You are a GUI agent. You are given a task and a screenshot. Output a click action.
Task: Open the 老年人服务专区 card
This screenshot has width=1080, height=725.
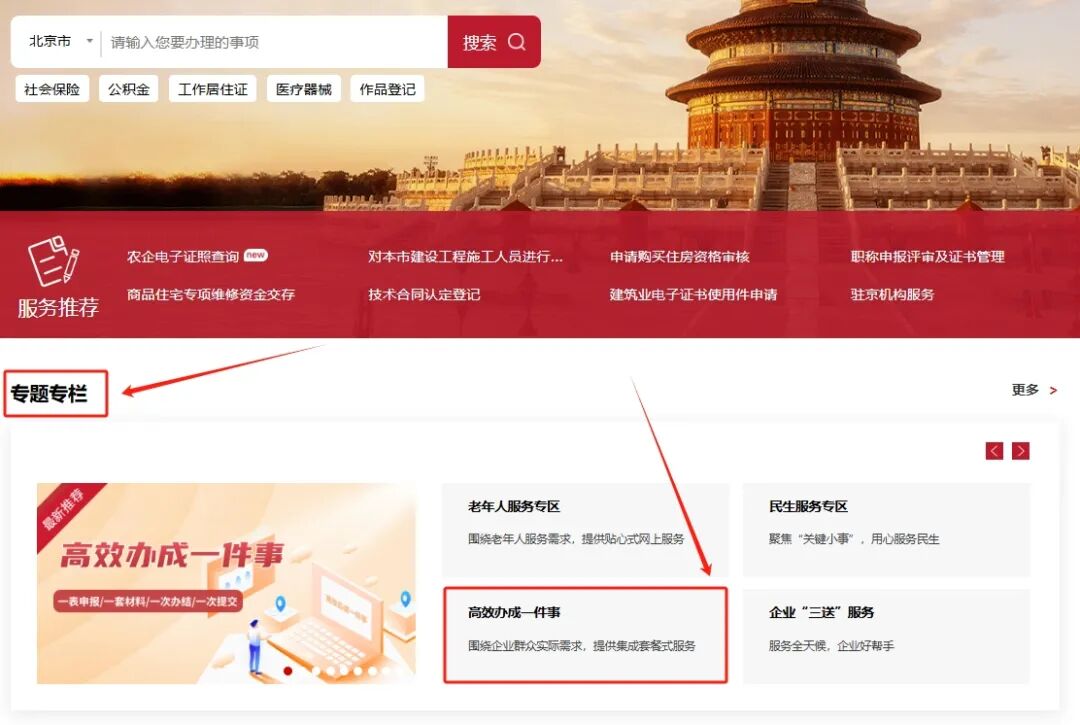pos(585,529)
